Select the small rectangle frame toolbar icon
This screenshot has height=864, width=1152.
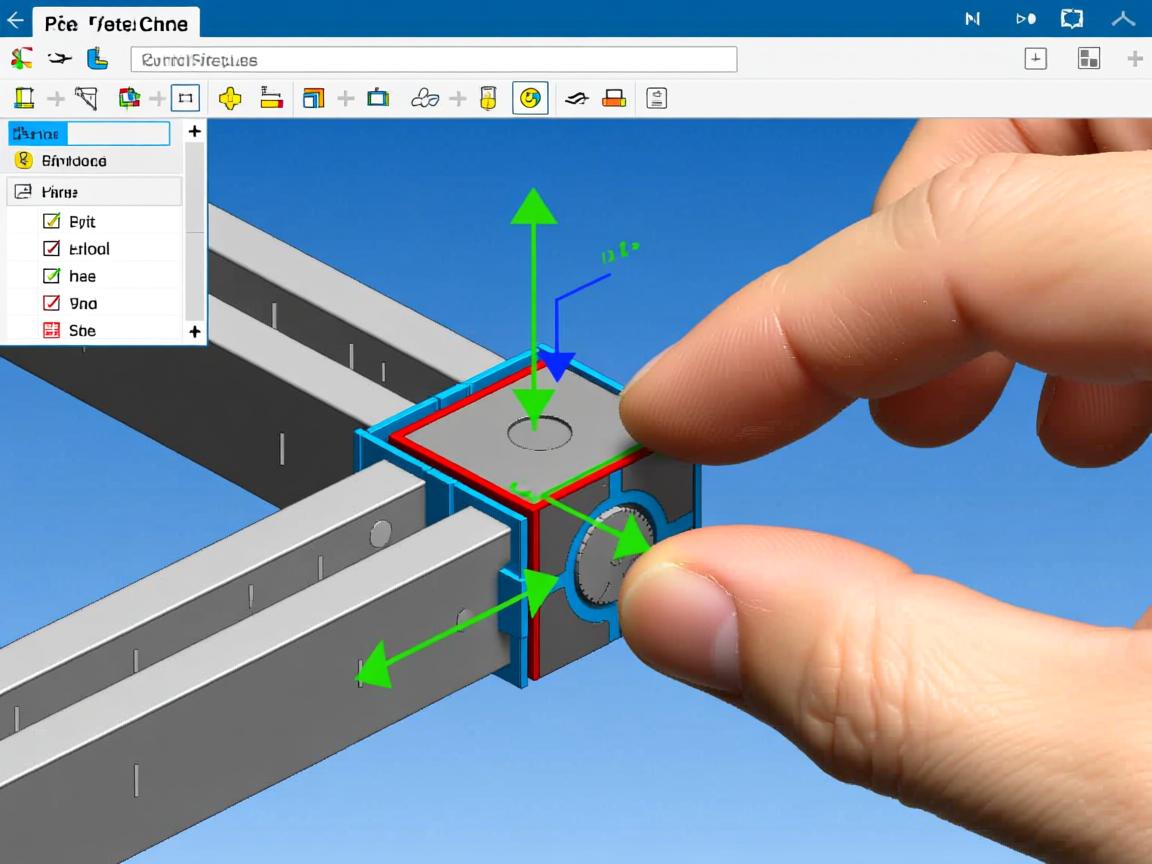(185, 98)
